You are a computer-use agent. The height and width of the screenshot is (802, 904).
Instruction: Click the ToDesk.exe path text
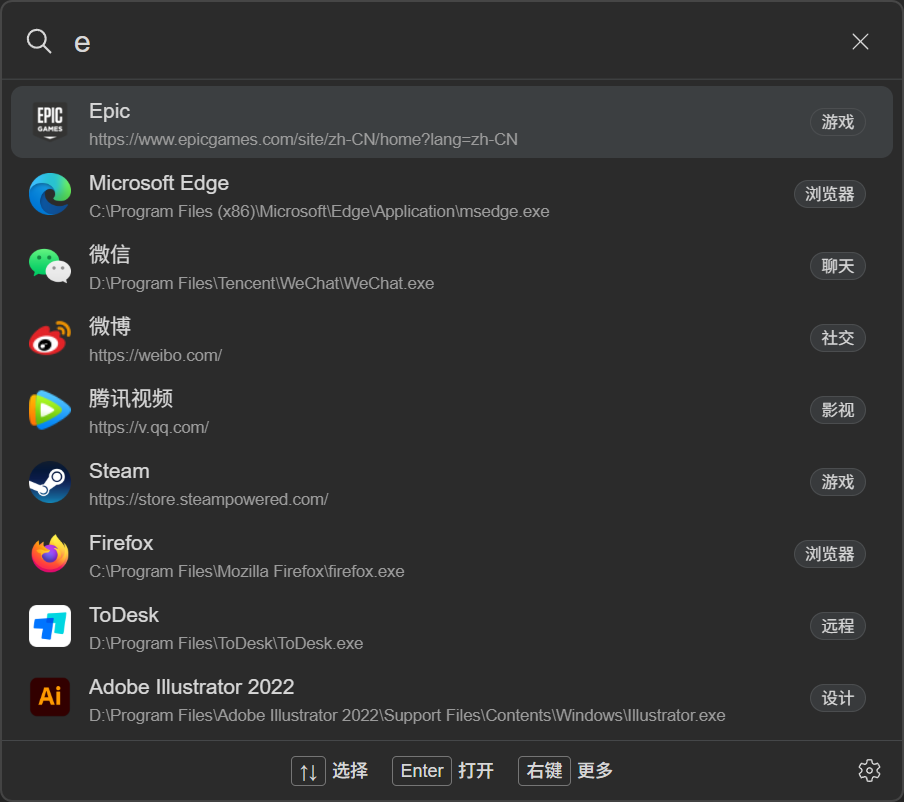[x=226, y=643]
